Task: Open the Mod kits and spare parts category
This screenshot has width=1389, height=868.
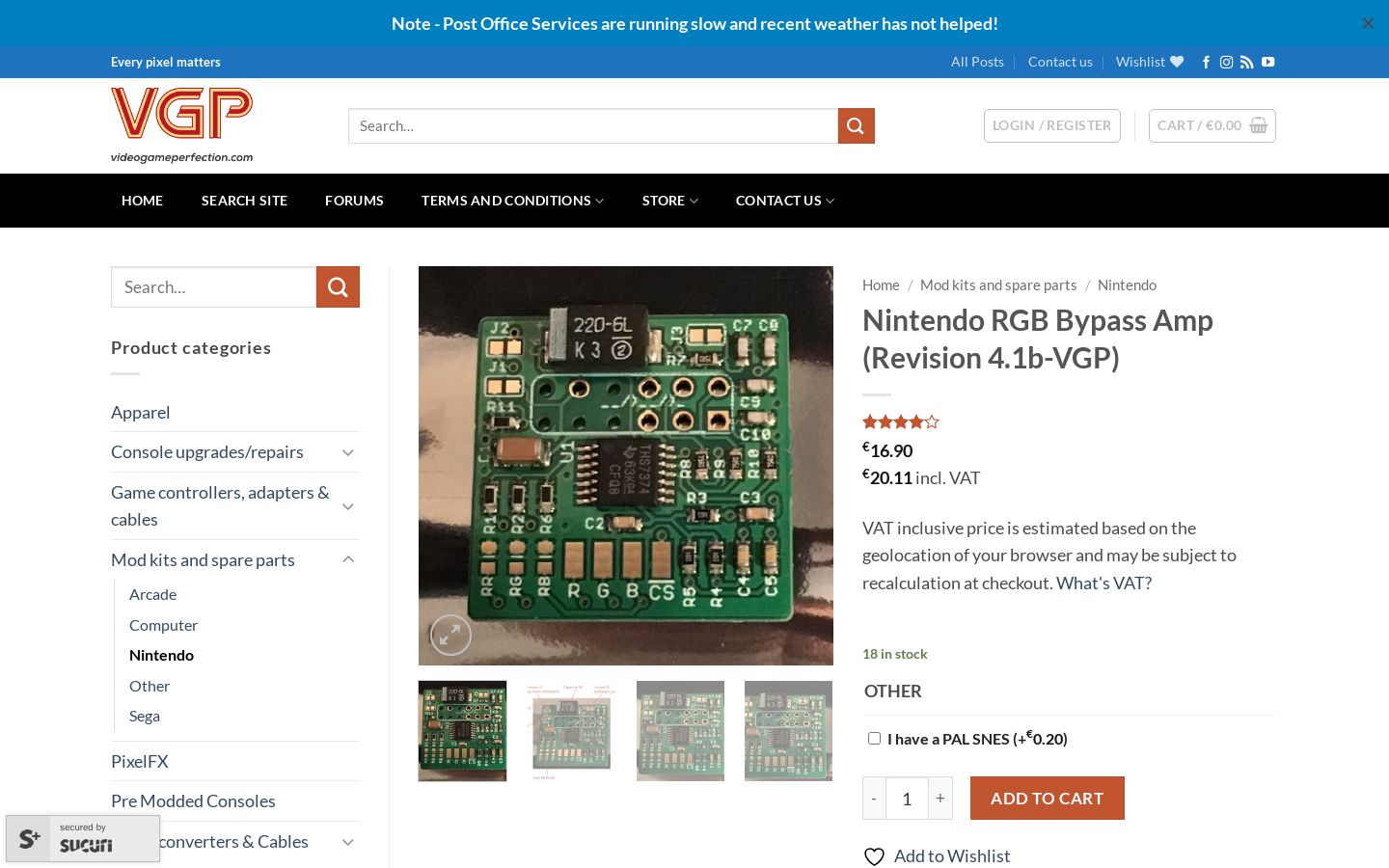Action: [203, 559]
